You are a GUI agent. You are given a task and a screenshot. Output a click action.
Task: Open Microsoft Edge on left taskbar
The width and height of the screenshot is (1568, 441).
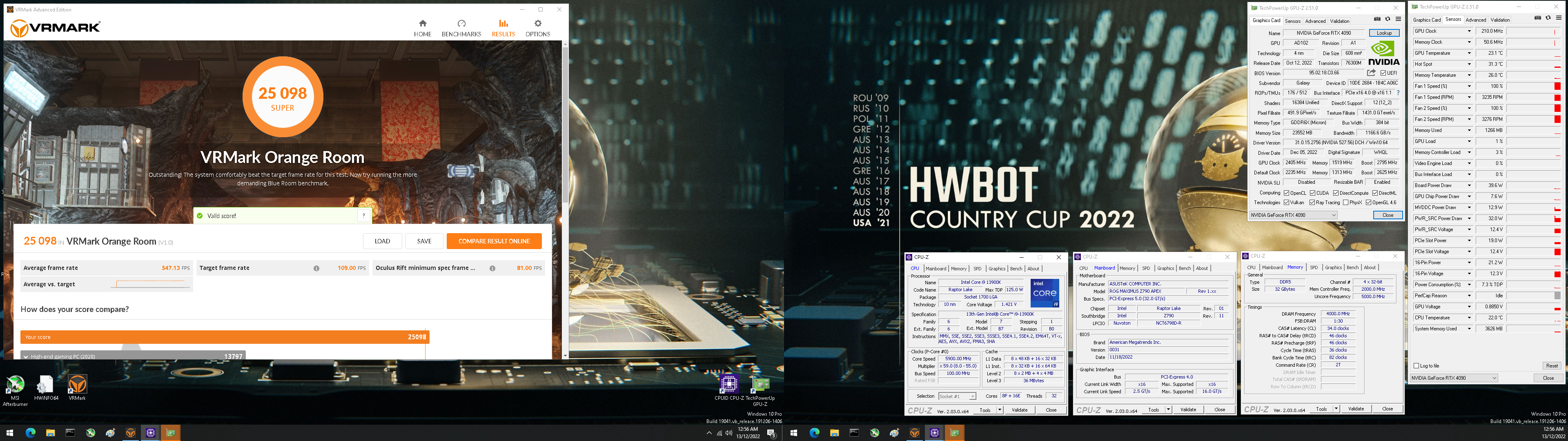[x=31, y=433]
